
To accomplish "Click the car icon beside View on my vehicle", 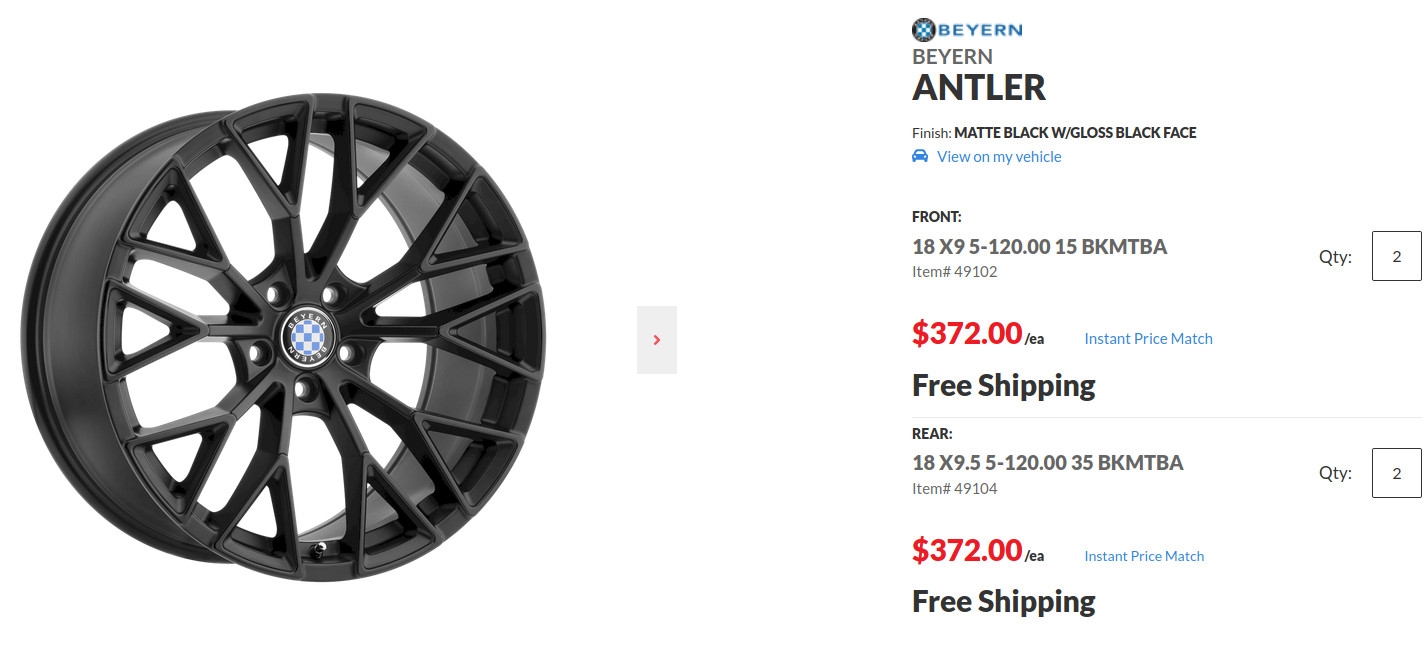I will (x=920, y=156).
